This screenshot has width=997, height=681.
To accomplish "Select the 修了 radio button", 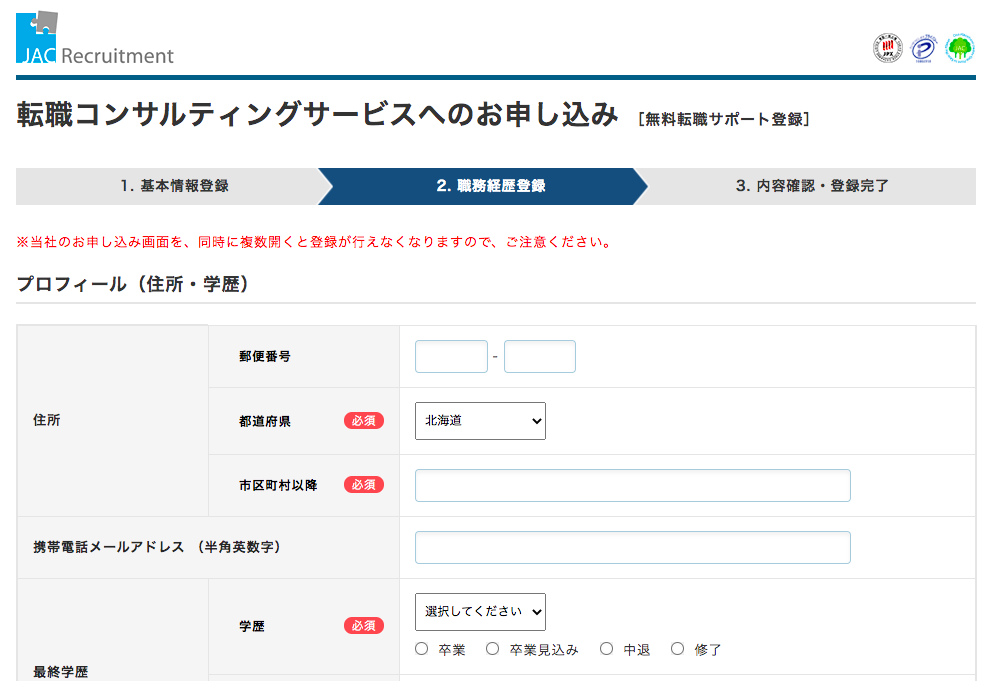I will 678,649.
